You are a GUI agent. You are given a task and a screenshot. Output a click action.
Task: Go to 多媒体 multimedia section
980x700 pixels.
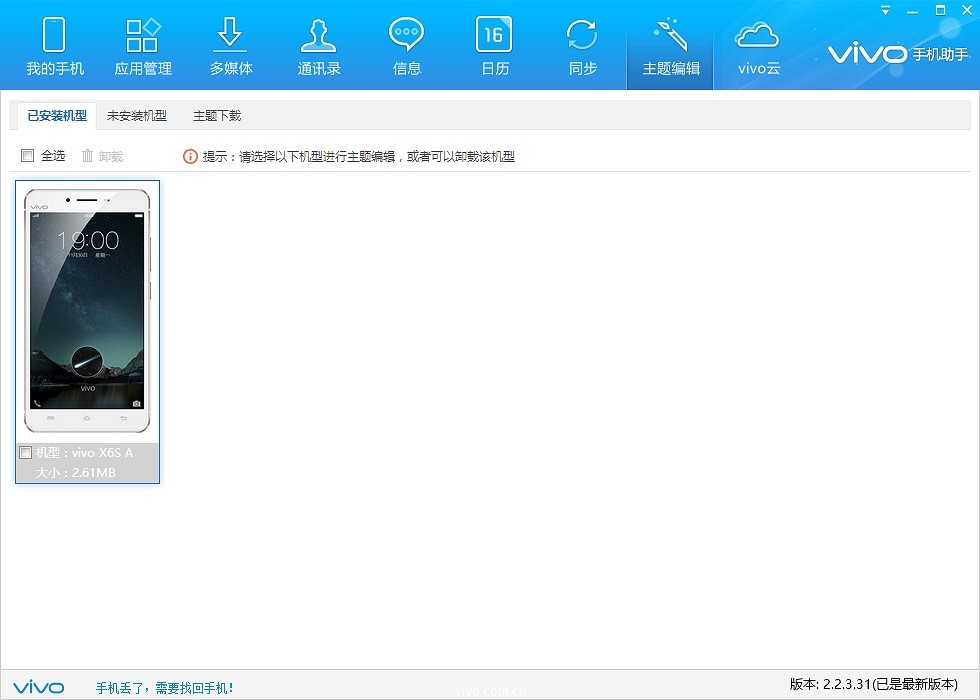(x=231, y=46)
